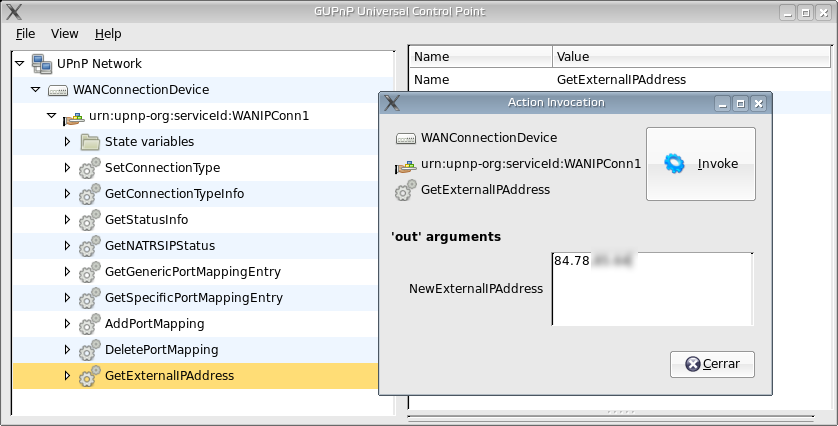Open the File menu
The width and height of the screenshot is (838, 426).
(x=25, y=34)
